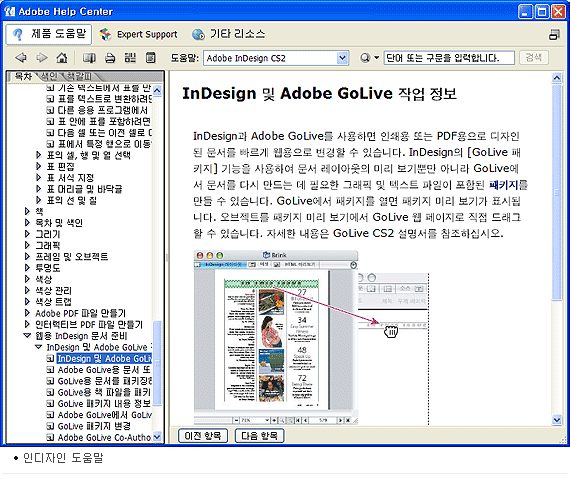570x479 pixels.
Task: Open the 표를 텍스트로 변환하려면 topic
Action: (x=104, y=99)
